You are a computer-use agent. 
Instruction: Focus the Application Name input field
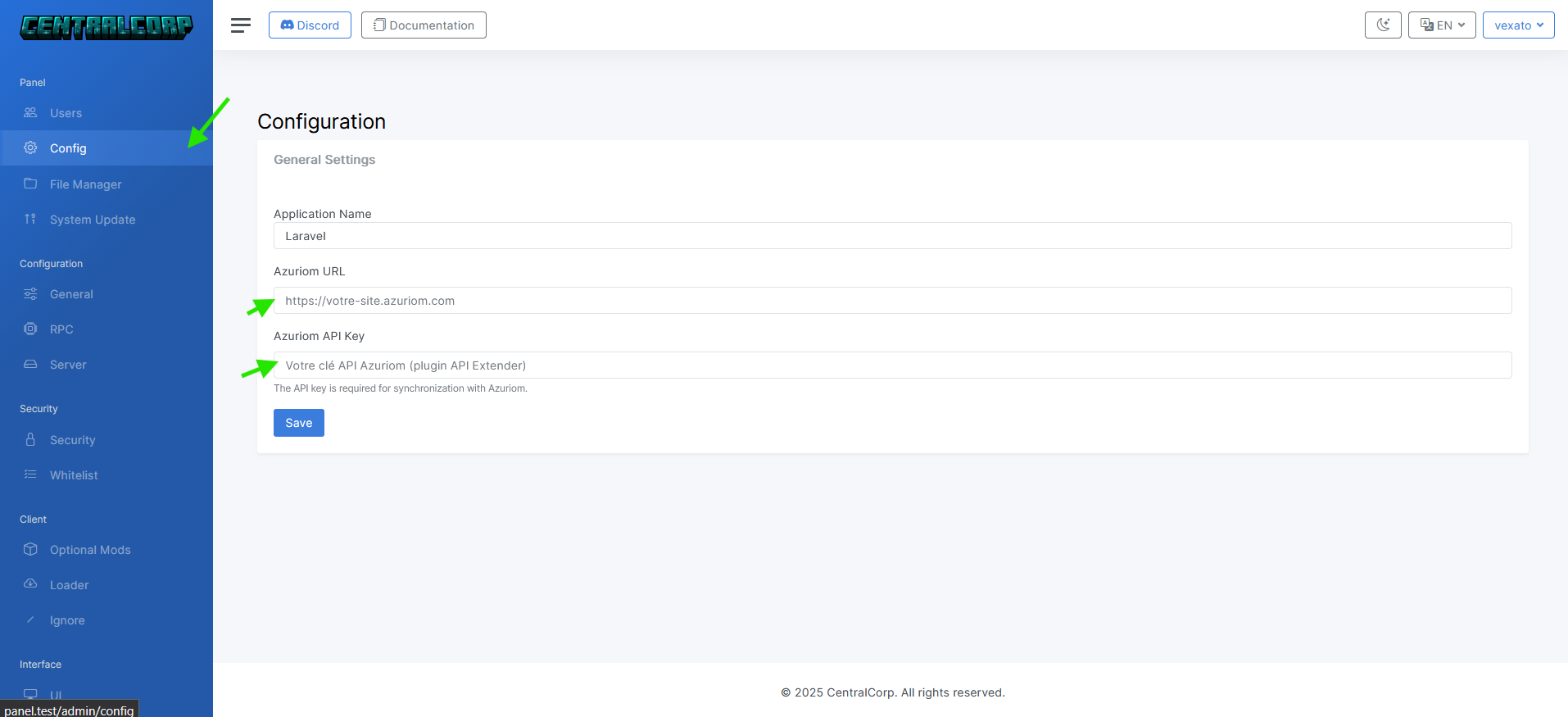892,236
